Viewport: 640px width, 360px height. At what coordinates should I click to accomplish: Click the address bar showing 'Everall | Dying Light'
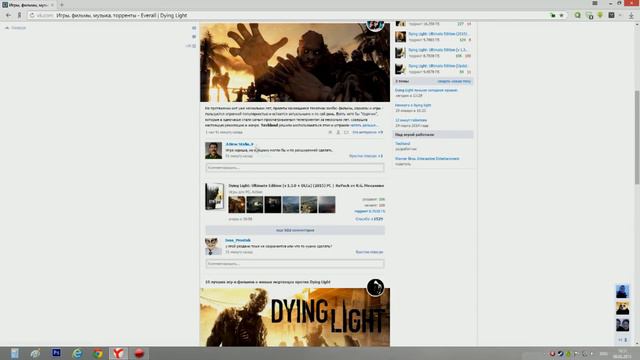(286, 16)
